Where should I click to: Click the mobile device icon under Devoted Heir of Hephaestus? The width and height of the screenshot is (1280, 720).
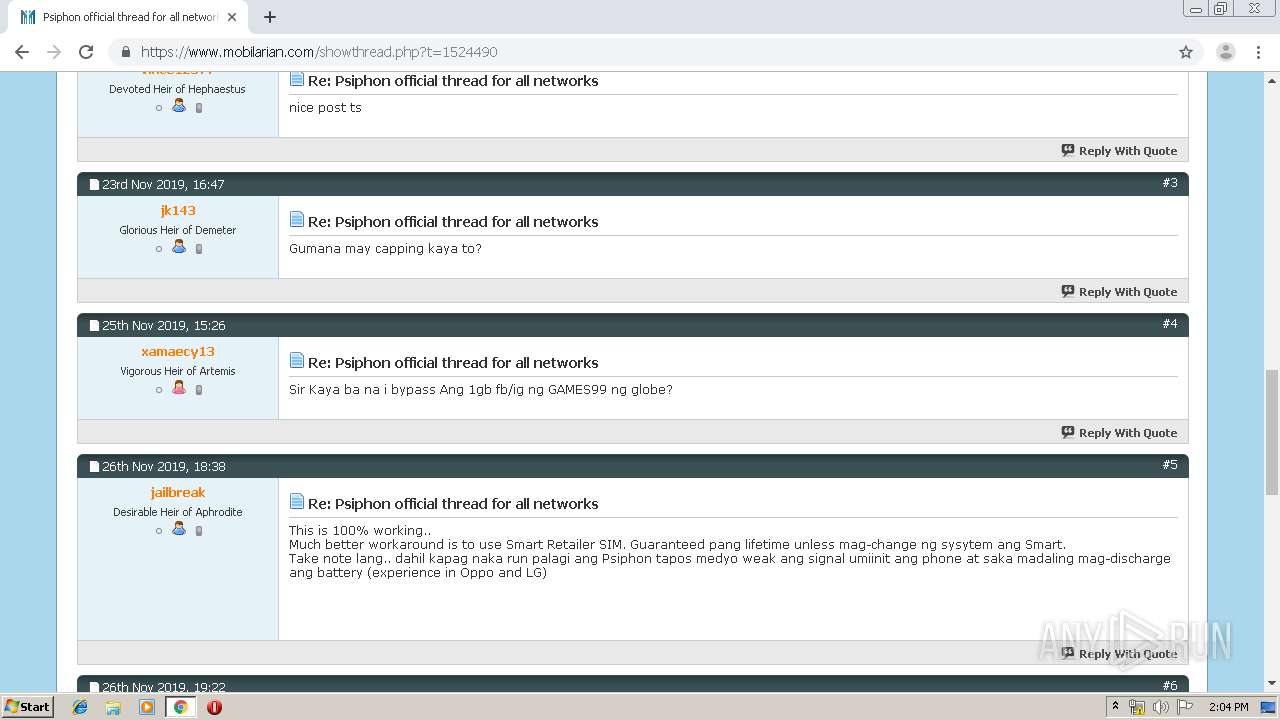tap(199, 108)
